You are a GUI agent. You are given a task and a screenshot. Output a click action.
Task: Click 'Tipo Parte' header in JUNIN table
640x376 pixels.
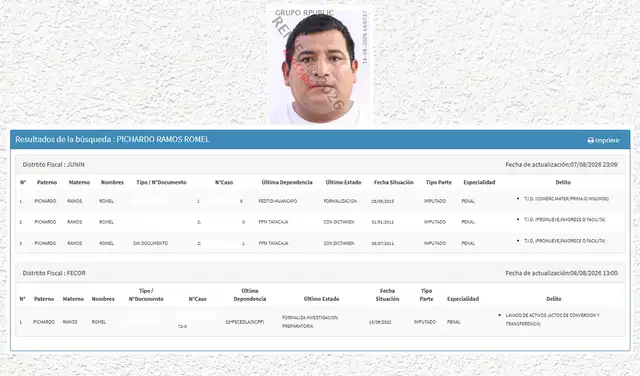tap(439, 182)
